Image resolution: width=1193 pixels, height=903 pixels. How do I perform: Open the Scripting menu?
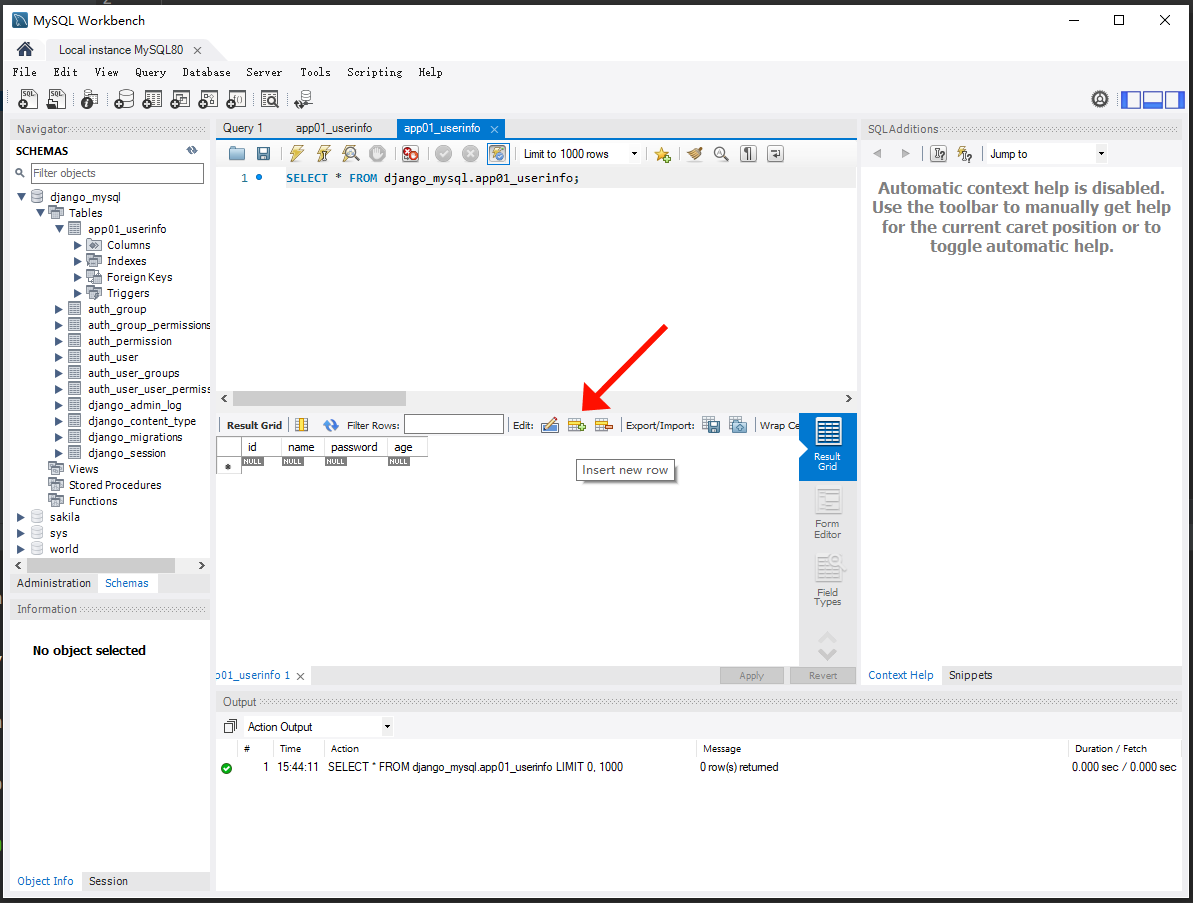click(x=374, y=72)
